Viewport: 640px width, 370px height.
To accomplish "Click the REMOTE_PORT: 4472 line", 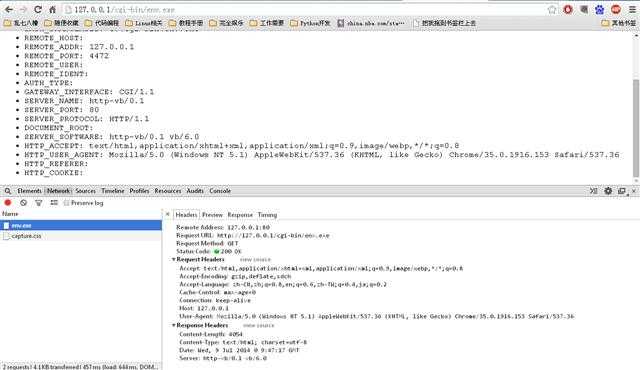I will click(67, 56).
